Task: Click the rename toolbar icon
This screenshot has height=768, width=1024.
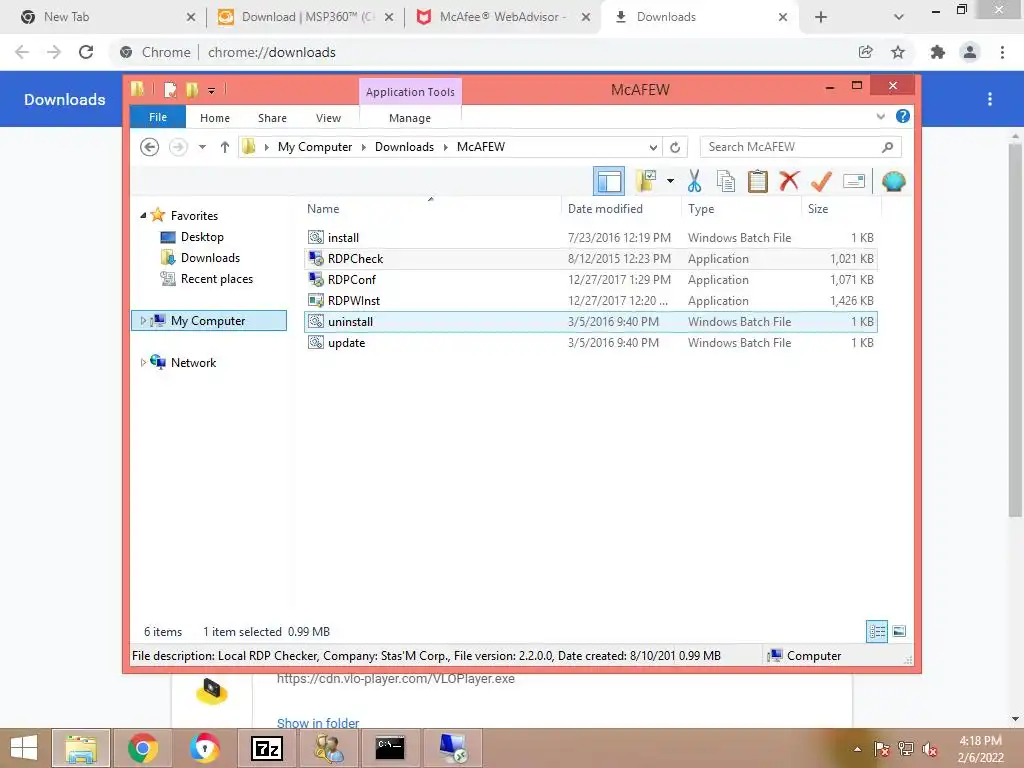Action: tap(854, 181)
